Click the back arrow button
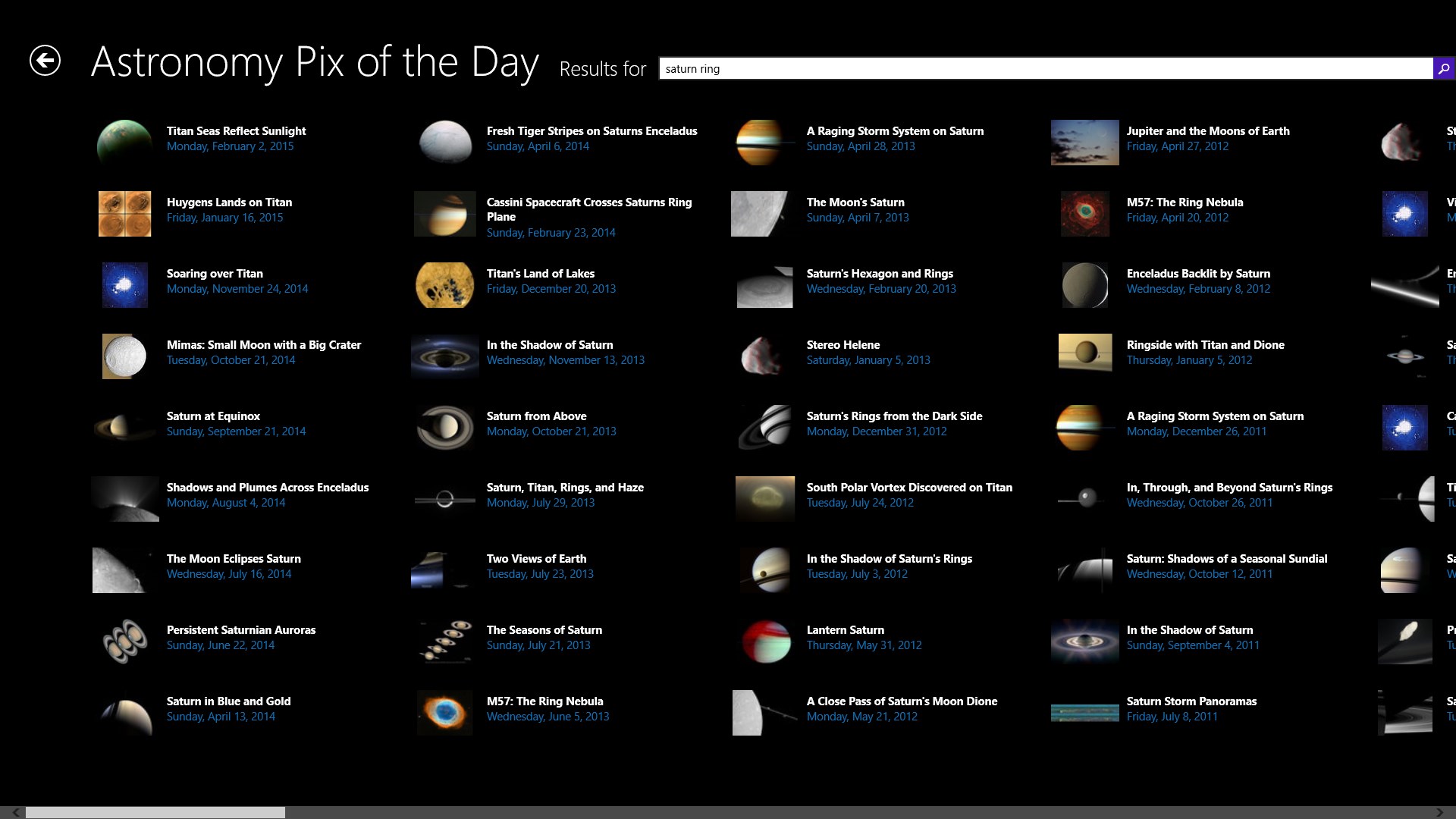1456x819 pixels. coord(45,61)
